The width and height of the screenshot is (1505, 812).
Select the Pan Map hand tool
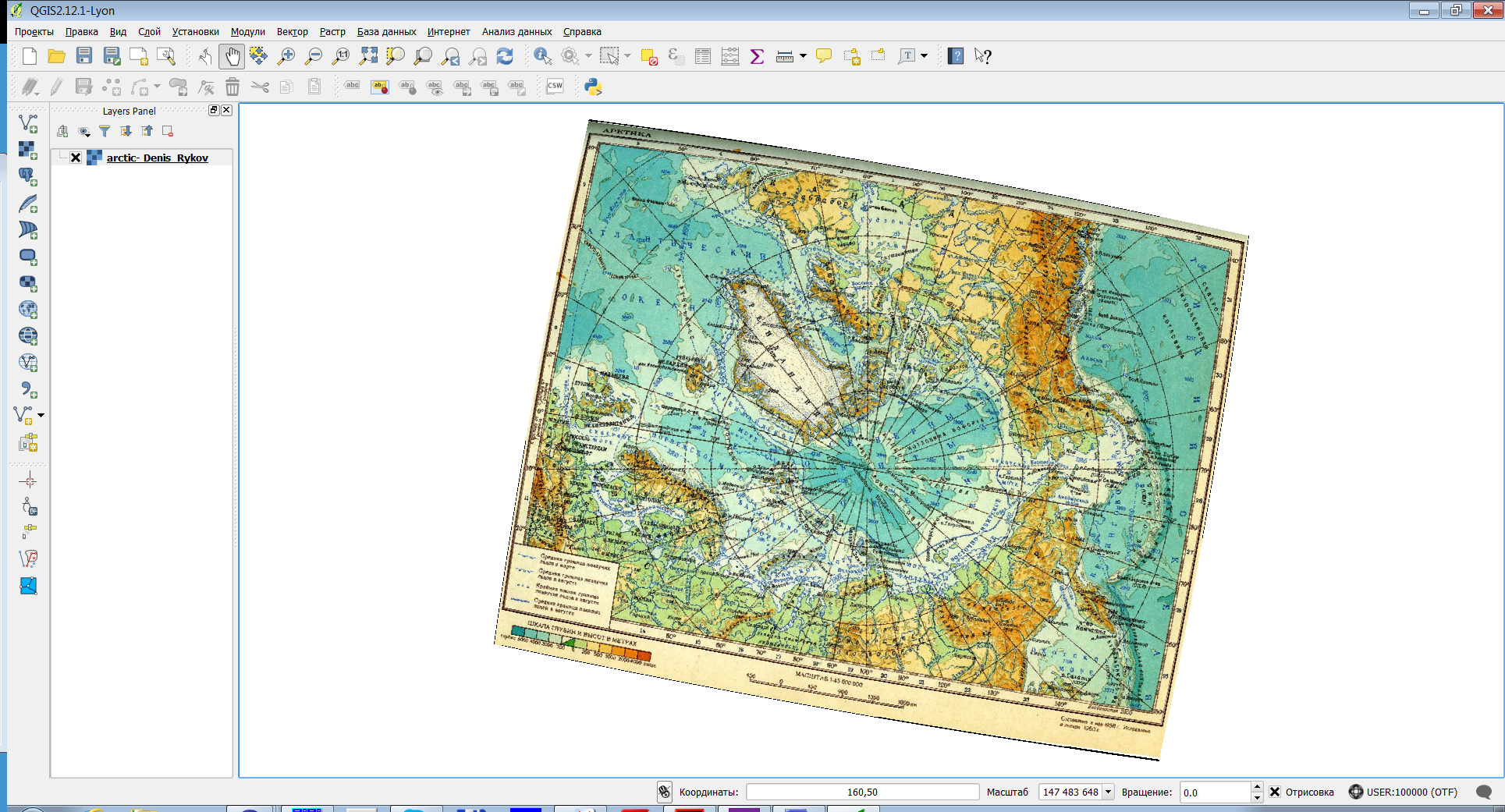232,56
